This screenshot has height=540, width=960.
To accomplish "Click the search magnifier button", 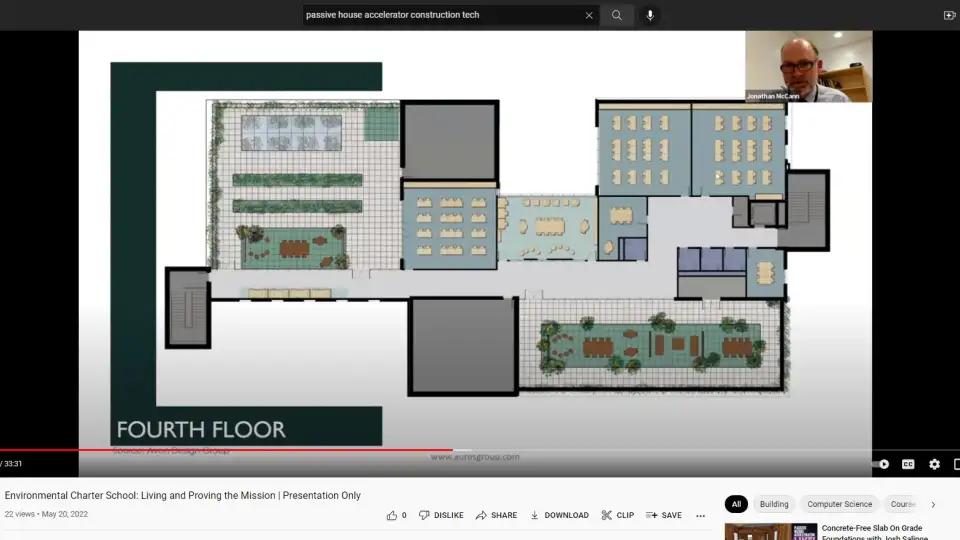I will tap(617, 15).
